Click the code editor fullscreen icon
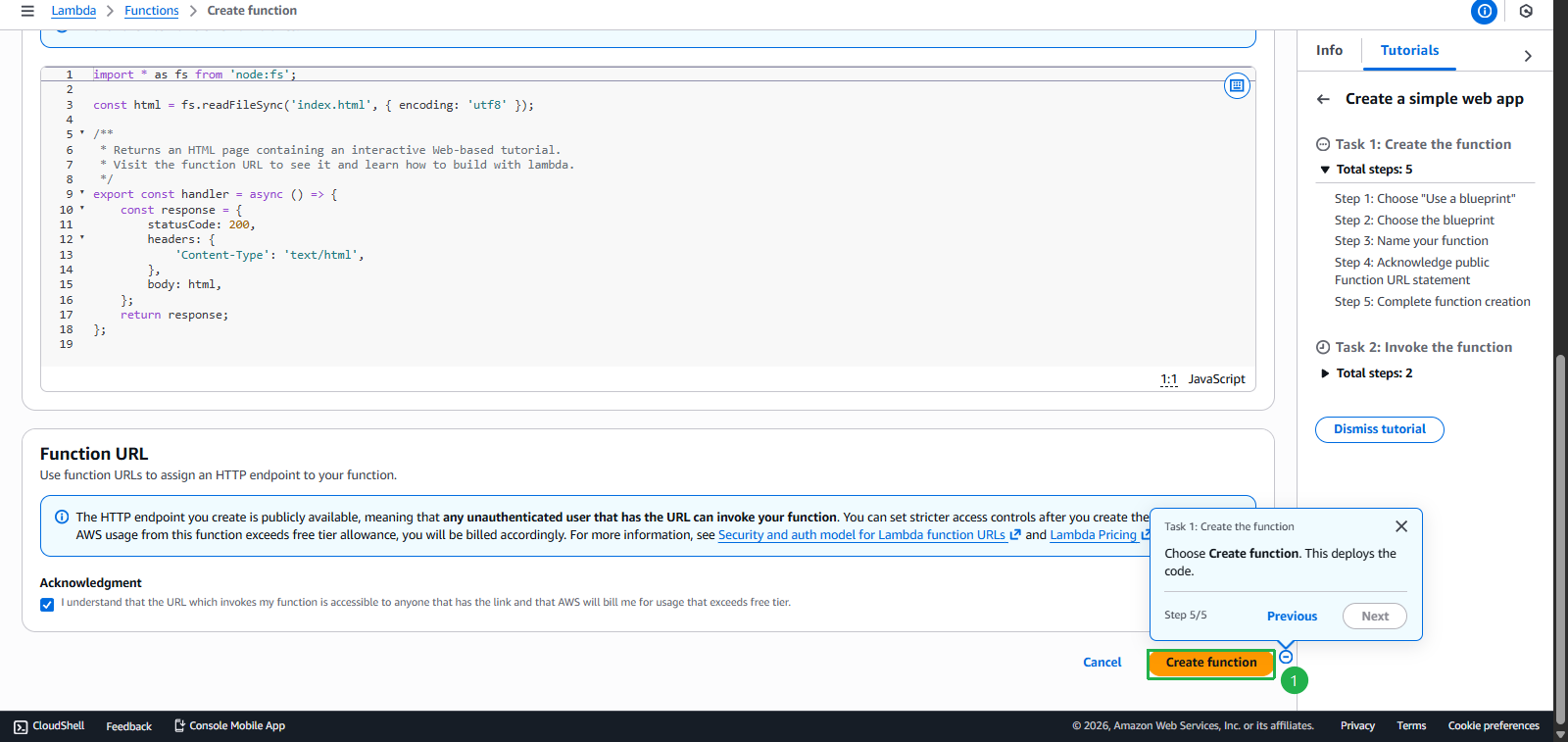The height and width of the screenshot is (742, 1568). pos(1237,86)
